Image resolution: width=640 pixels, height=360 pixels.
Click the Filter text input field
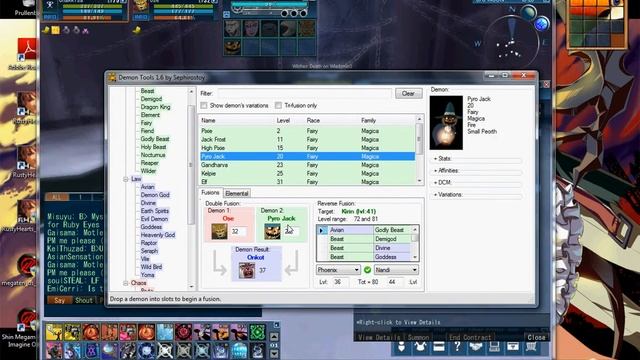click(x=304, y=93)
